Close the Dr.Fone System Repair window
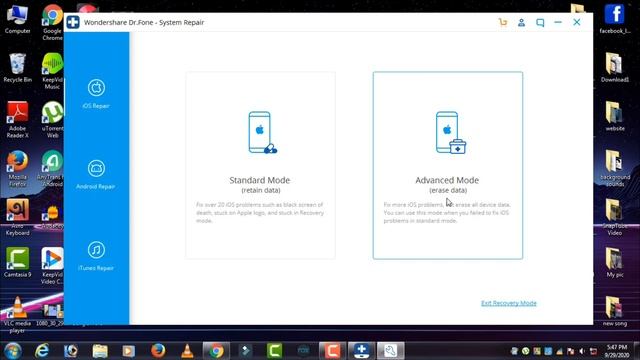The height and width of the screenshot is (360, 640). tap(577, 22)
